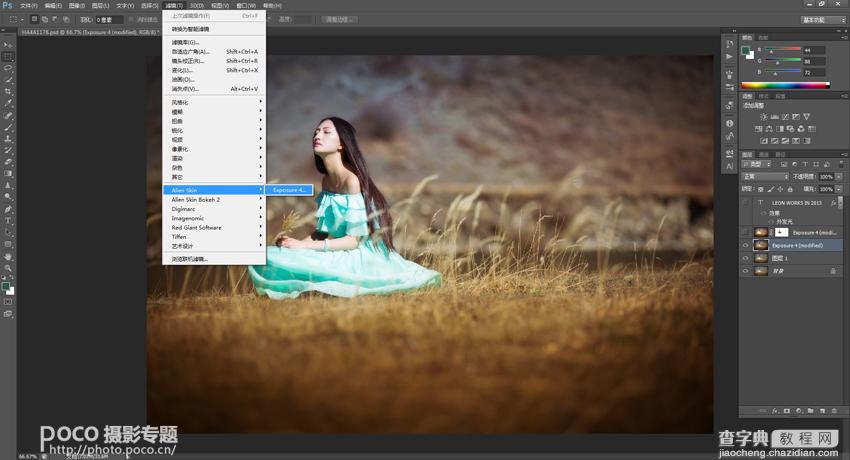Image resolution: width=850 pixels, height=460 pixels.
Task: Select the Gradient tool
Action: click(8, 174)
